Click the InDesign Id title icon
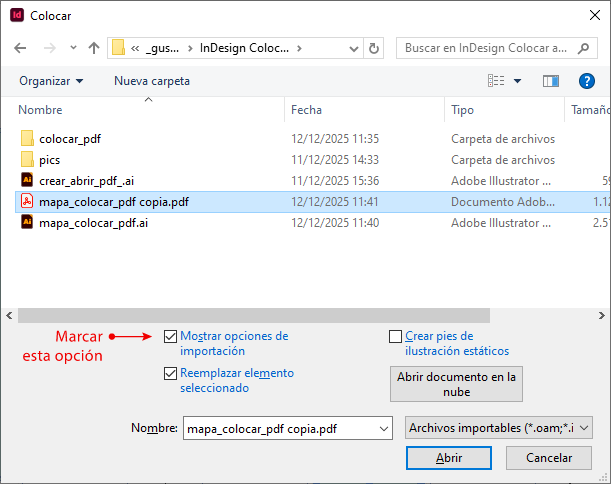 point(17,15)
